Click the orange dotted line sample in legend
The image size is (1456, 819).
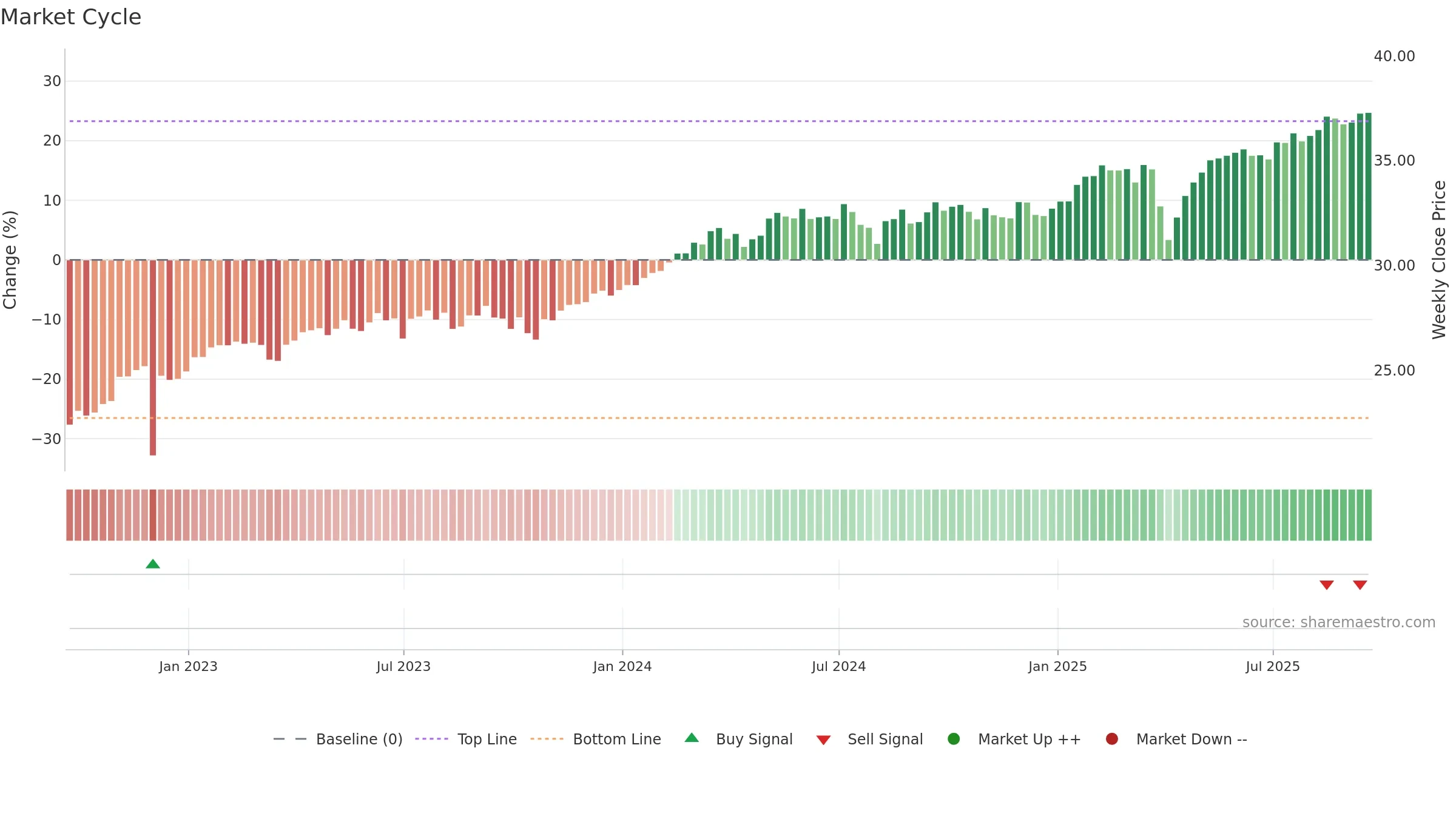click(x=547, y=739)
